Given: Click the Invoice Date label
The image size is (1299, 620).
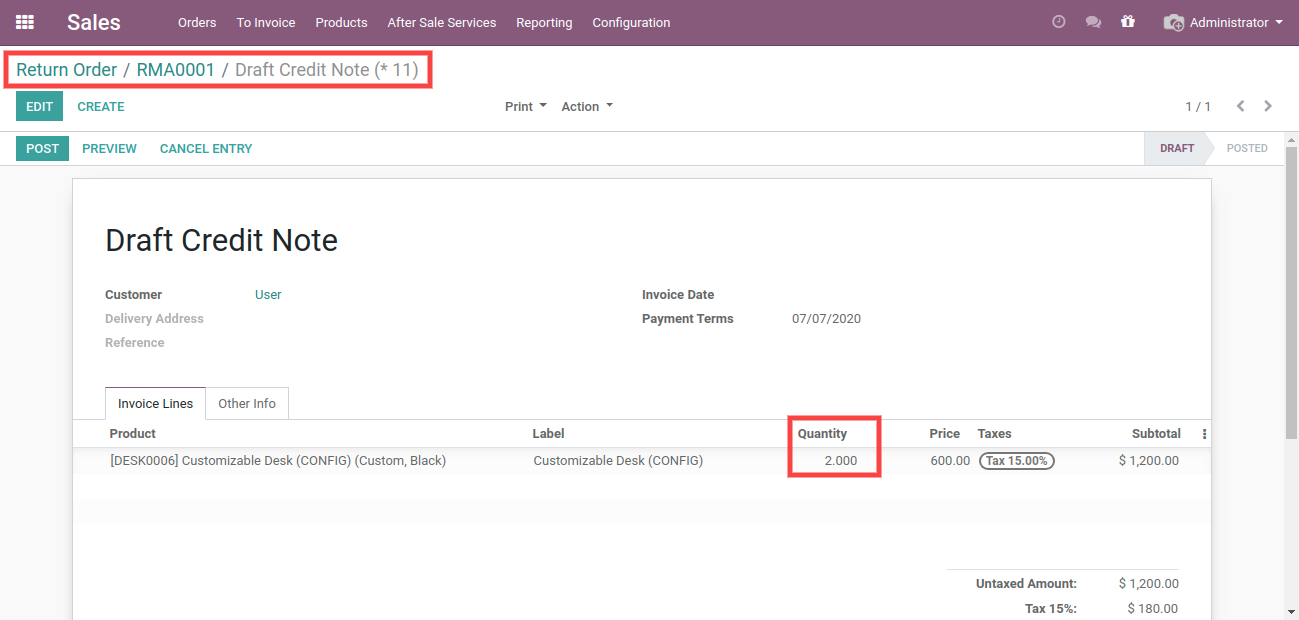Looking at the screenshot, I should (678, 295).
